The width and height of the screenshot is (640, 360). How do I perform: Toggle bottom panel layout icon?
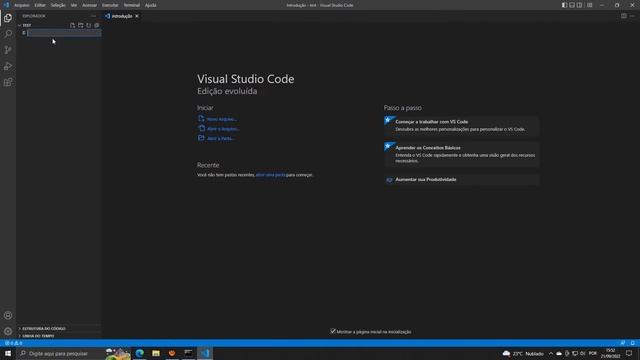[572, 5]
